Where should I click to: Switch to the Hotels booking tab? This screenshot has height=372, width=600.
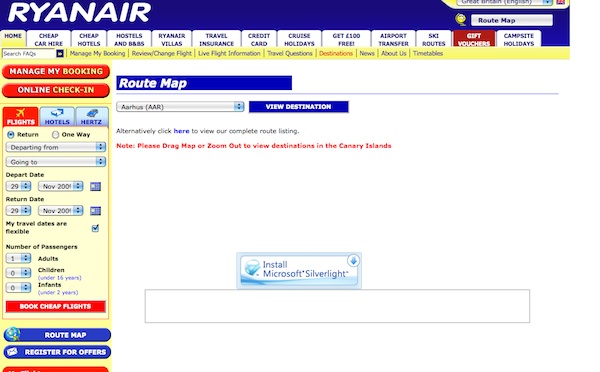57,117
